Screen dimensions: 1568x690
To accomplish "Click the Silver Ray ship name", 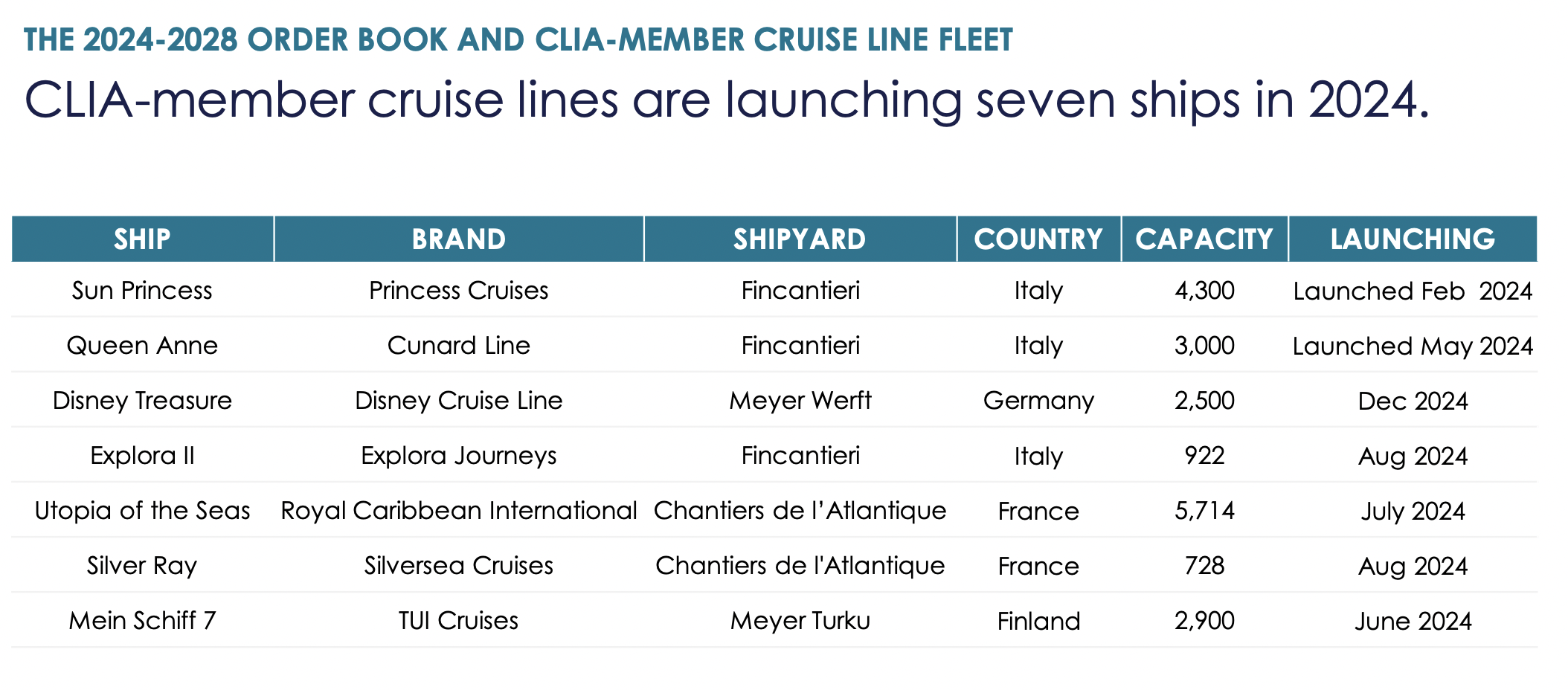I will (142, 566).
